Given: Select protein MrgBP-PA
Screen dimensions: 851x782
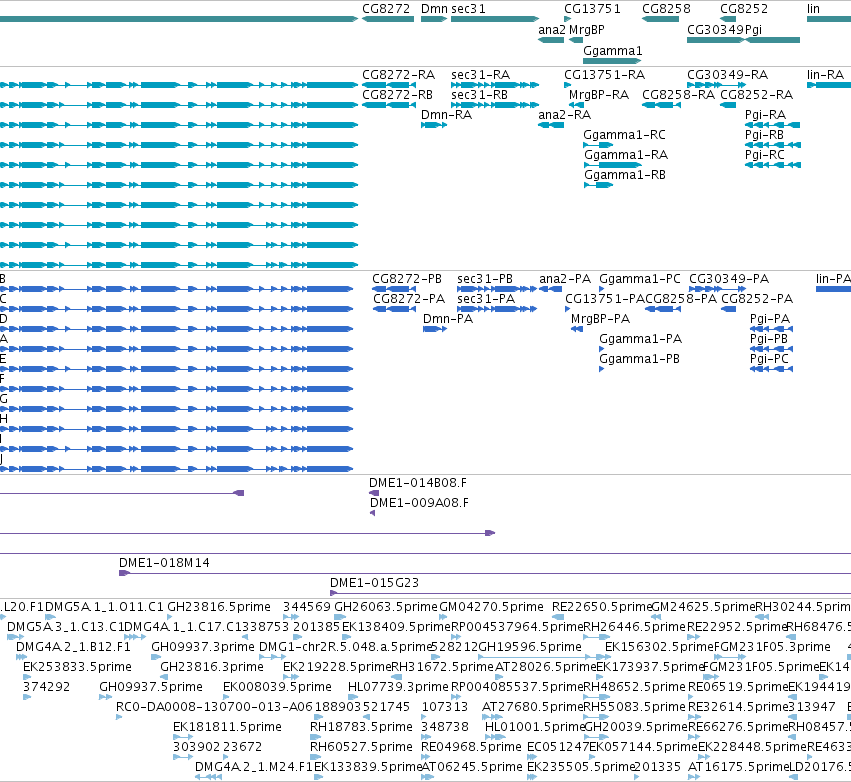Looking at the screenshot, I should 600,319.
